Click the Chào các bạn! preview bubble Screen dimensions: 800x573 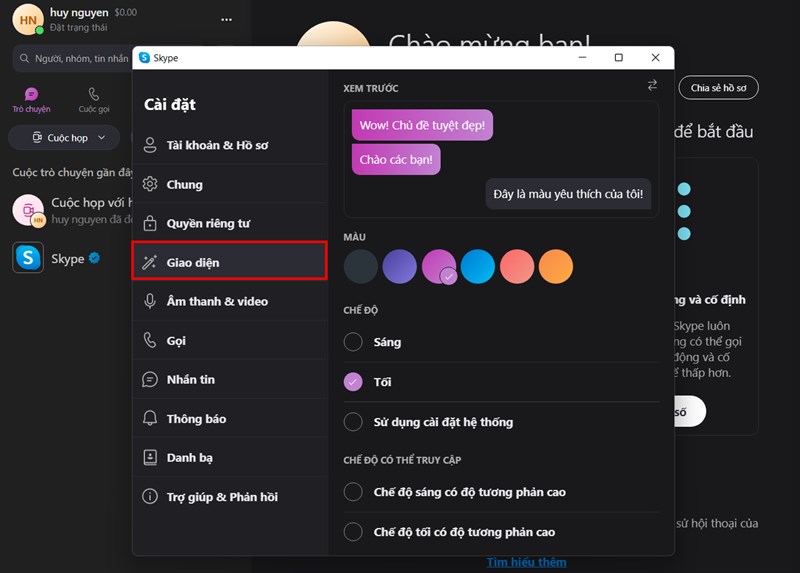pyautogui.click(x=396, y=159)
